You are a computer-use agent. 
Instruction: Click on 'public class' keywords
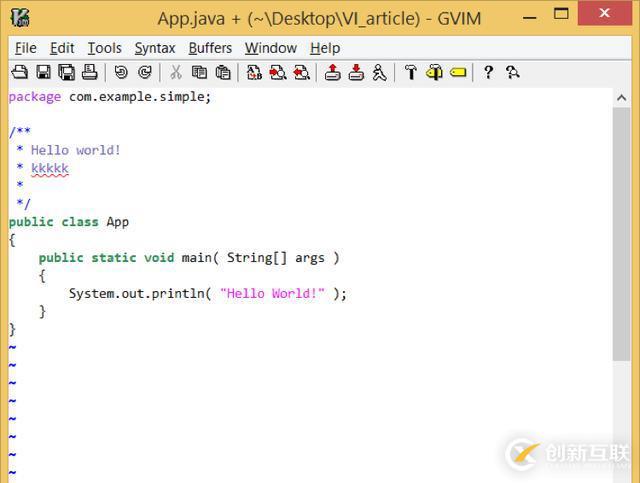click(53, 222)
